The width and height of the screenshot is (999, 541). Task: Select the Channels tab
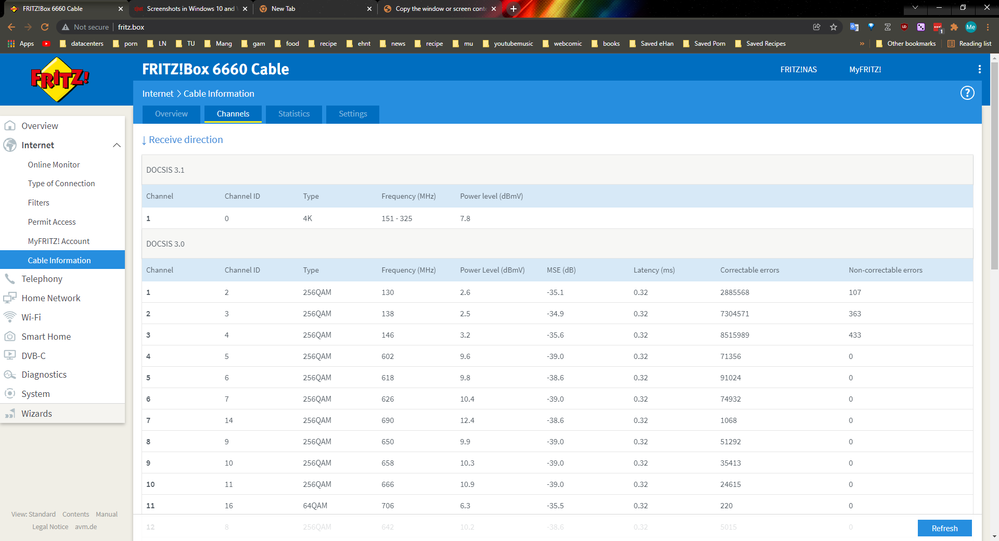tap(233, 114)
